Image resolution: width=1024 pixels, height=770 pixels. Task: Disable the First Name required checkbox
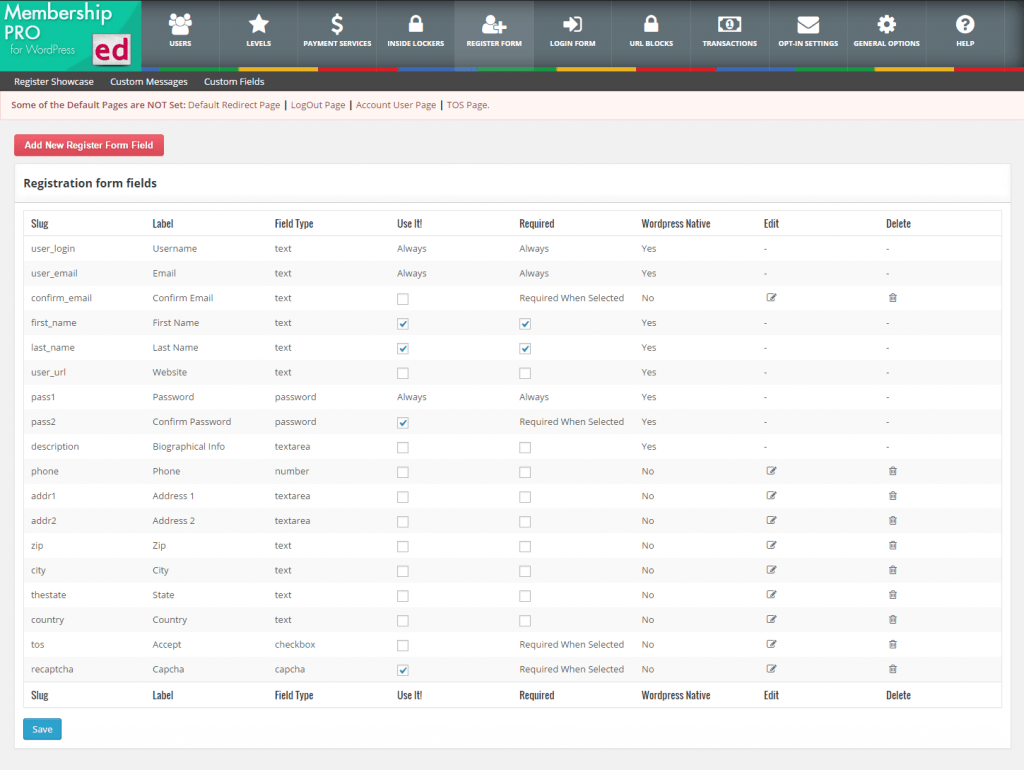click(x=525, y=323)
